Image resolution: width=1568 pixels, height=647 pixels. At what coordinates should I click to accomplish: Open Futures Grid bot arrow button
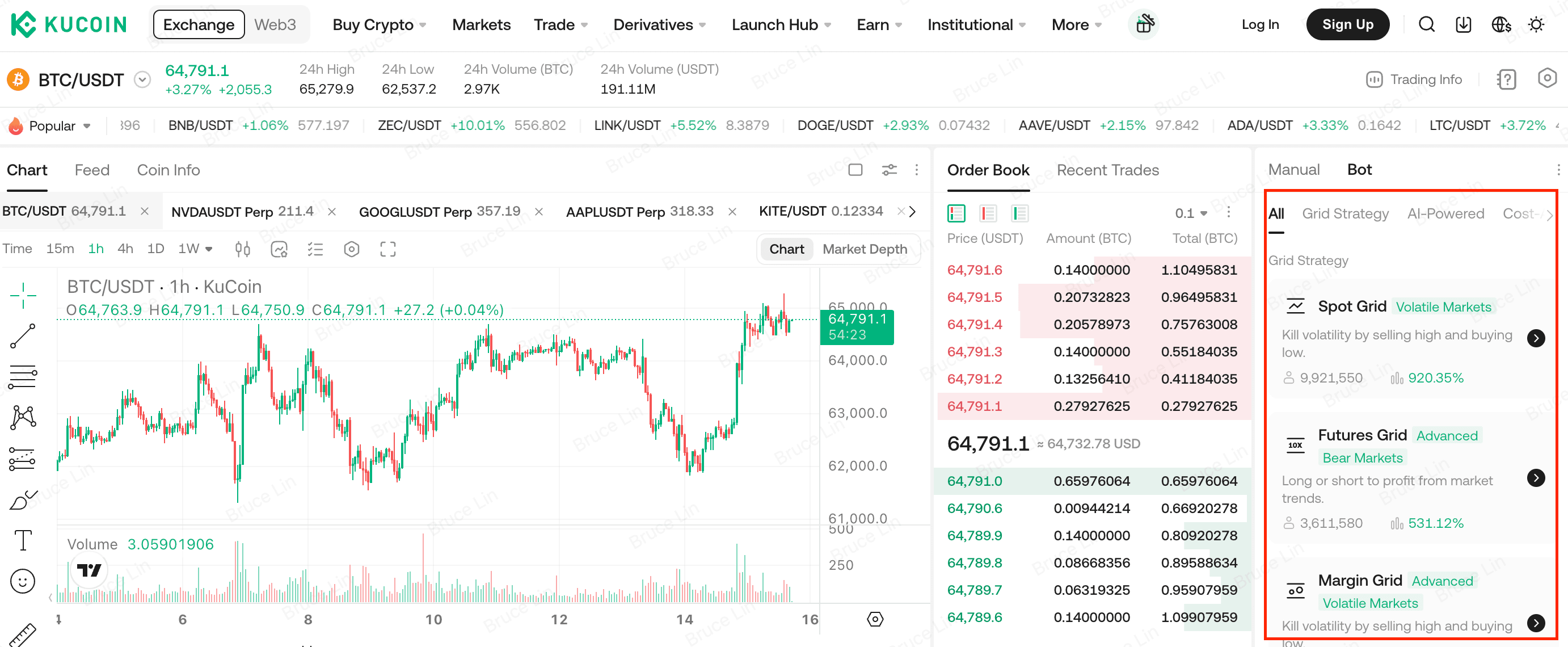click(x=1535, y=478)
